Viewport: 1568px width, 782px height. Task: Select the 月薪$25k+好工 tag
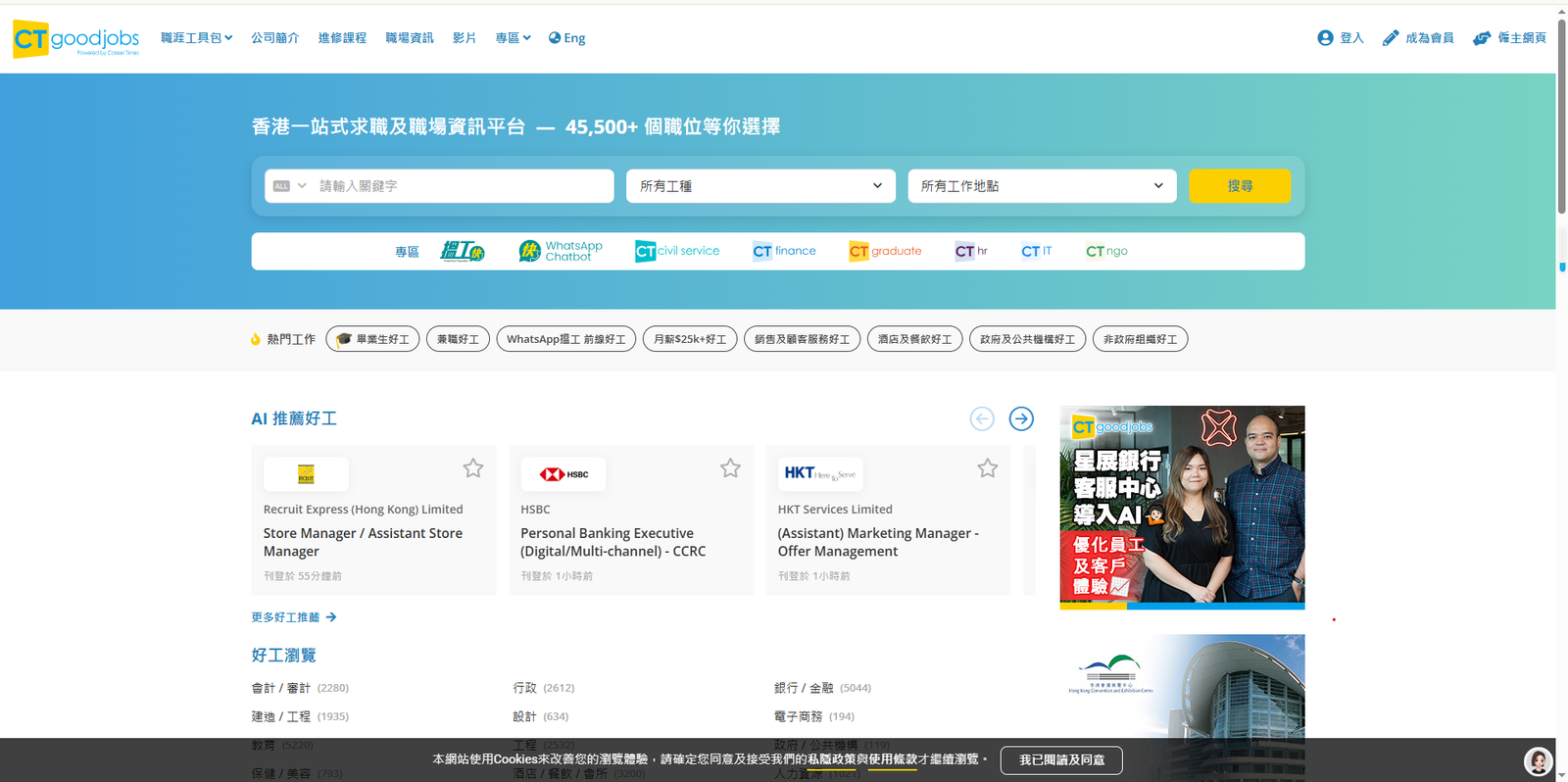pos(690,339)
